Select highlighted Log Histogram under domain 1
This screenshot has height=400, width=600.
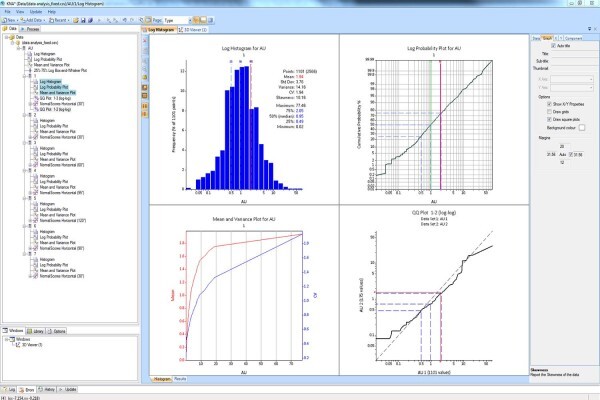(x=50, y=82)
